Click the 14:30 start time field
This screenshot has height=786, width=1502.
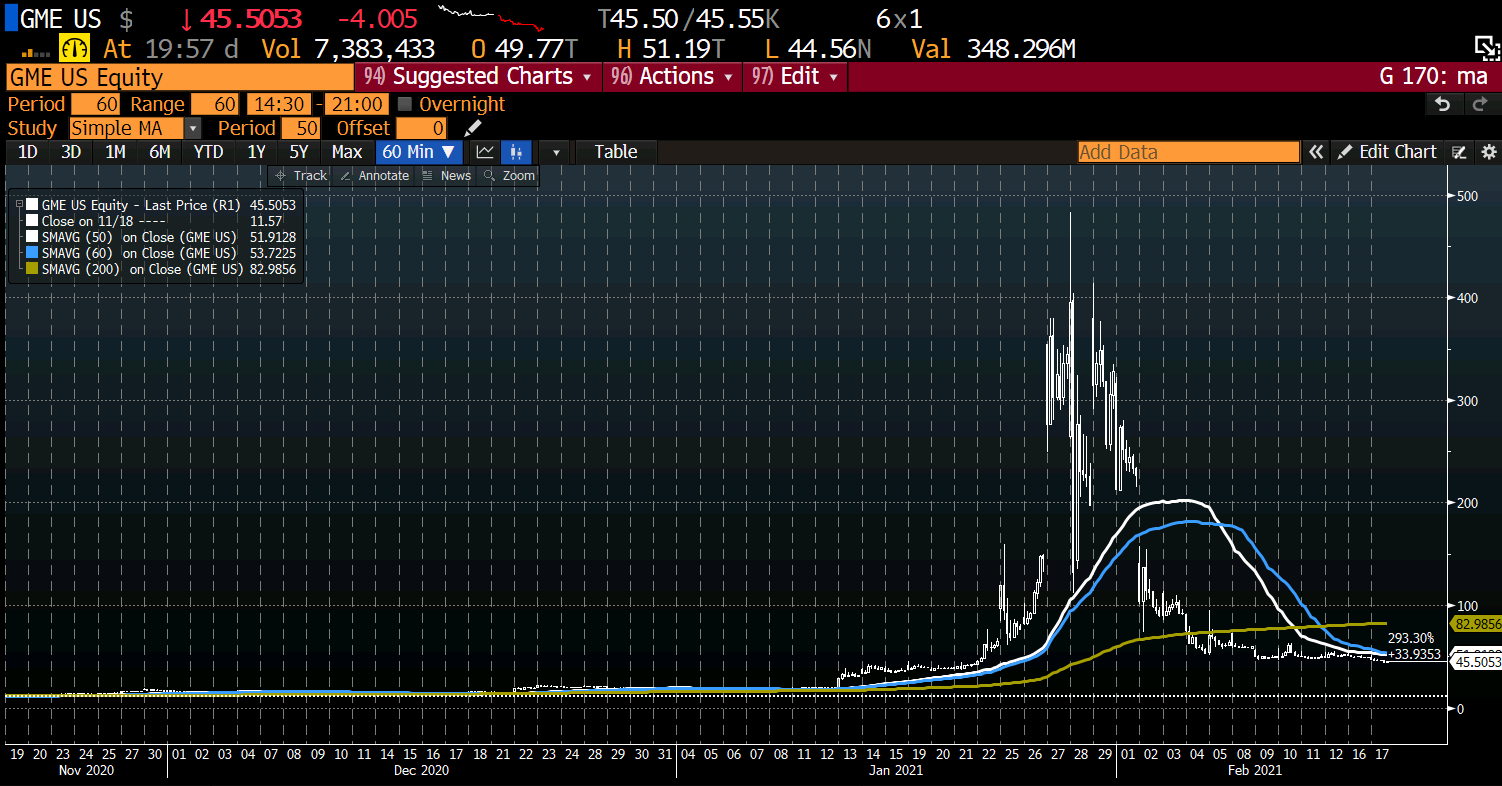click(x=279, y=104)
